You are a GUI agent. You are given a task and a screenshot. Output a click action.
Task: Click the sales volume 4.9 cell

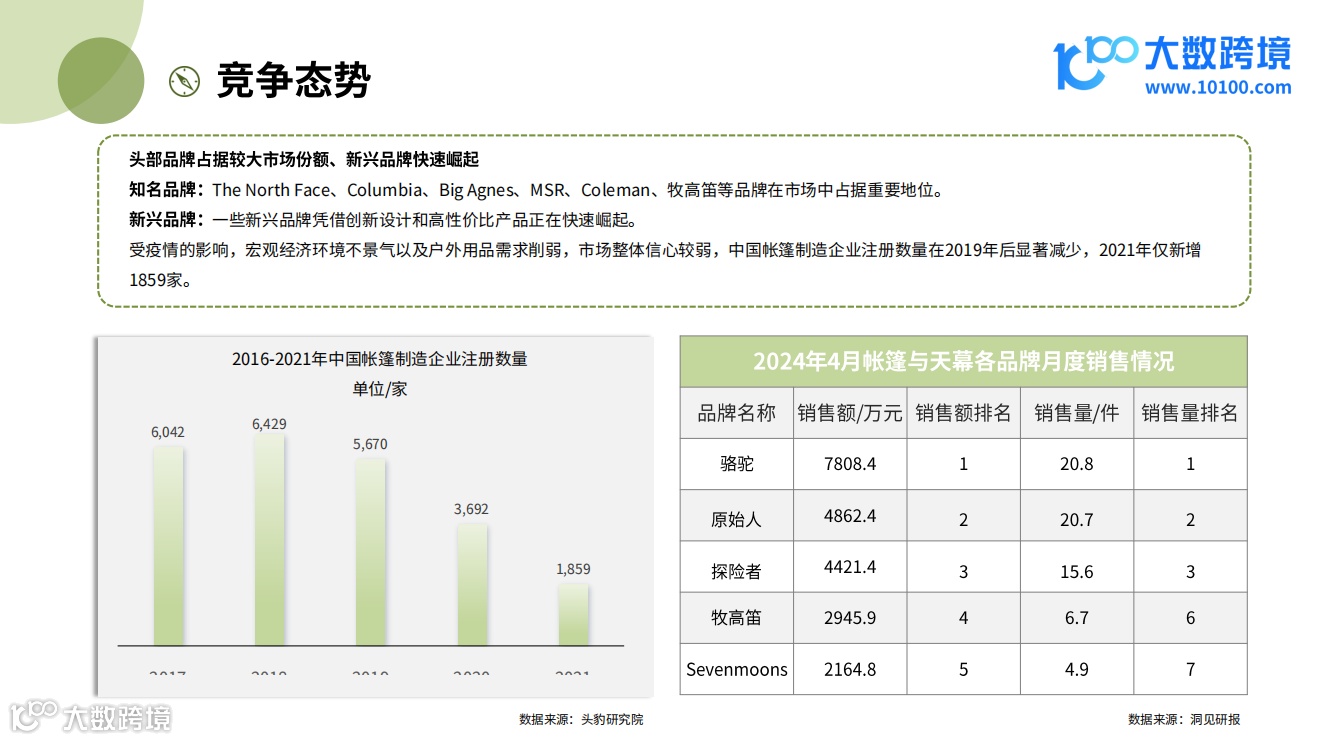click(1077, 669)
